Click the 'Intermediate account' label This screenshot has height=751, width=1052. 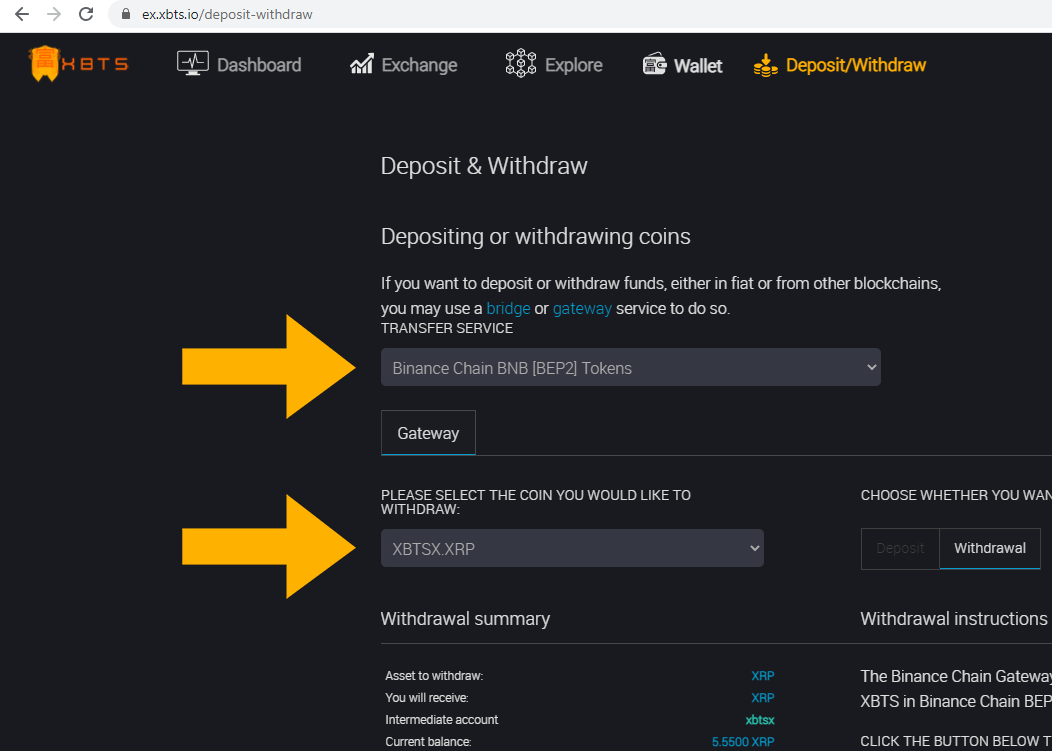pos(441,720)
